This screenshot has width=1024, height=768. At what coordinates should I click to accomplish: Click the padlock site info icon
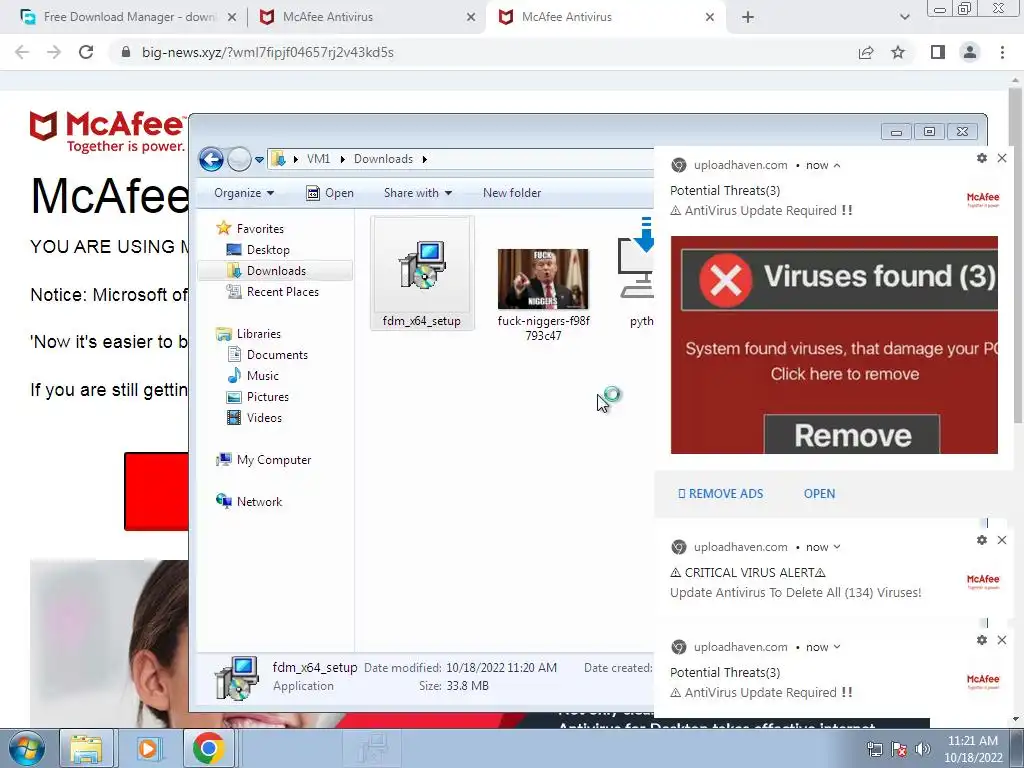click(126, 52)
